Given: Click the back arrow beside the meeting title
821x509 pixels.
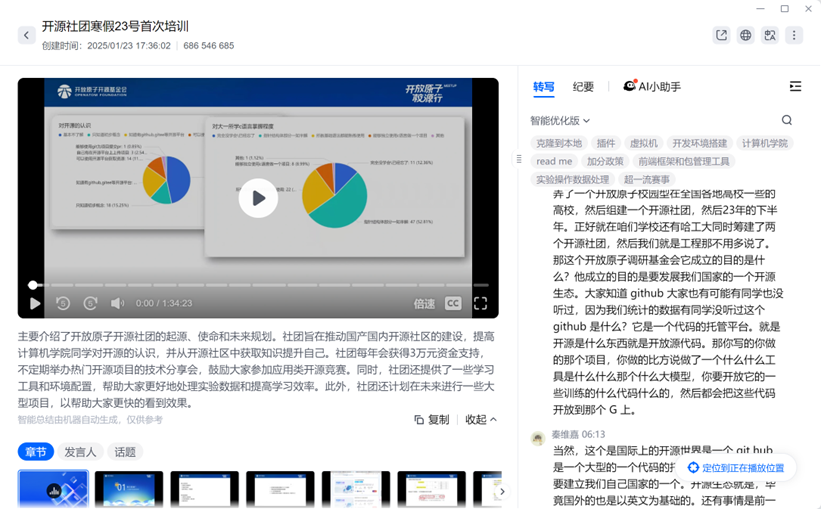Looking at the screenshot, I should [27, 35].
